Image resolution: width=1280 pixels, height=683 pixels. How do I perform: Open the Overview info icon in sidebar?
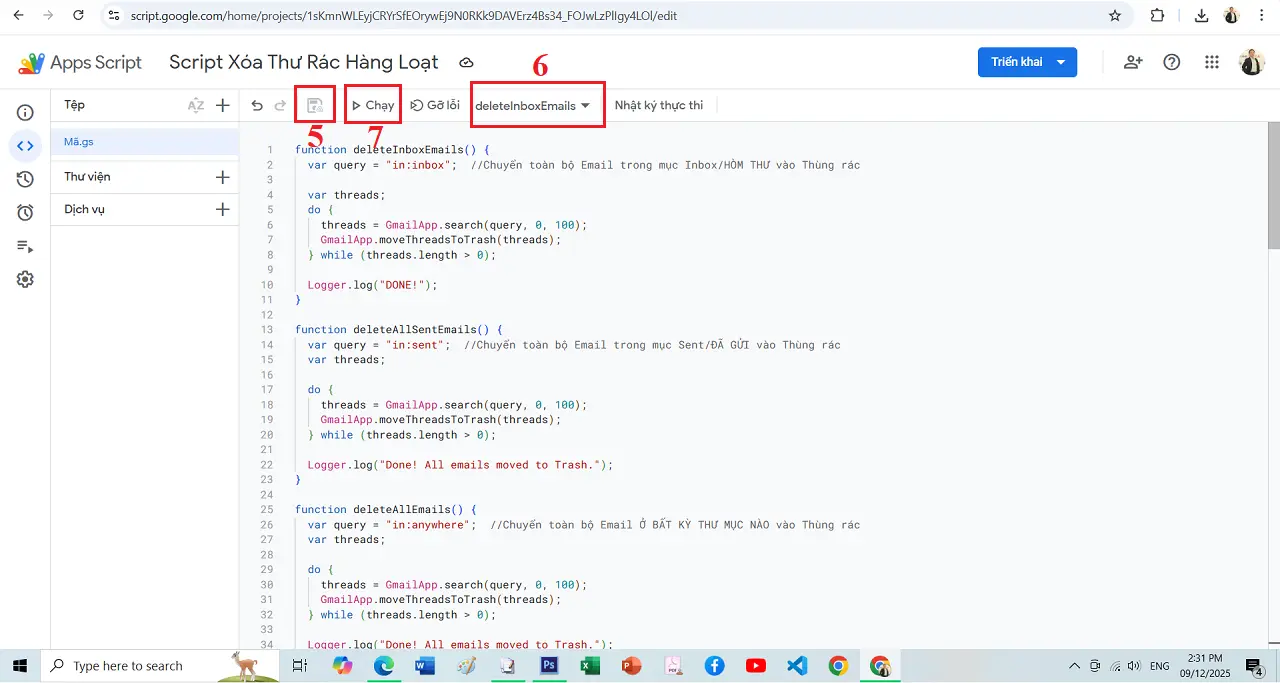25,112
